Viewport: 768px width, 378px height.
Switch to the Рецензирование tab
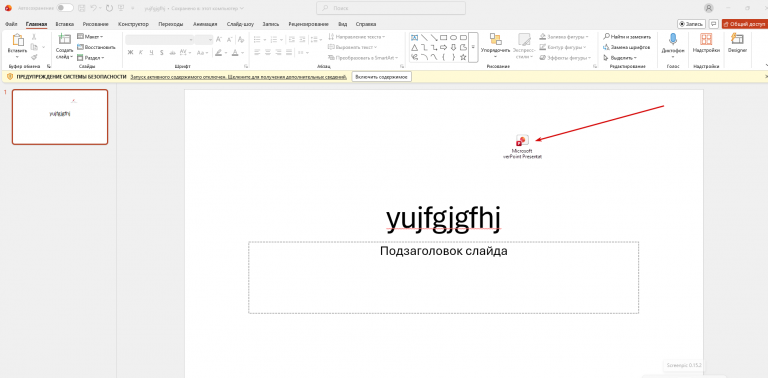pos(310,24)
